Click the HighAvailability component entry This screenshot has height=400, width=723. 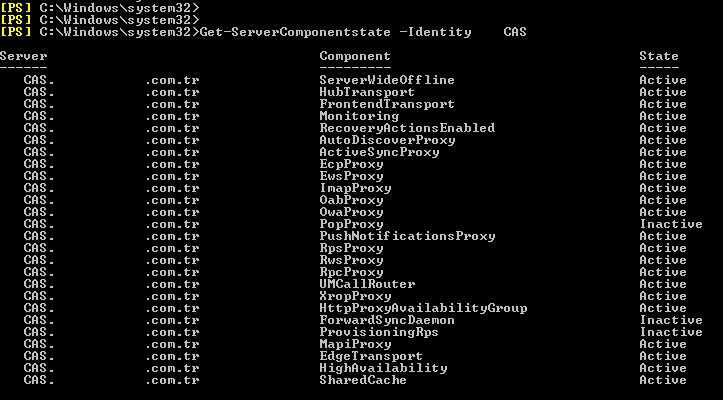(x=383, y=369)
